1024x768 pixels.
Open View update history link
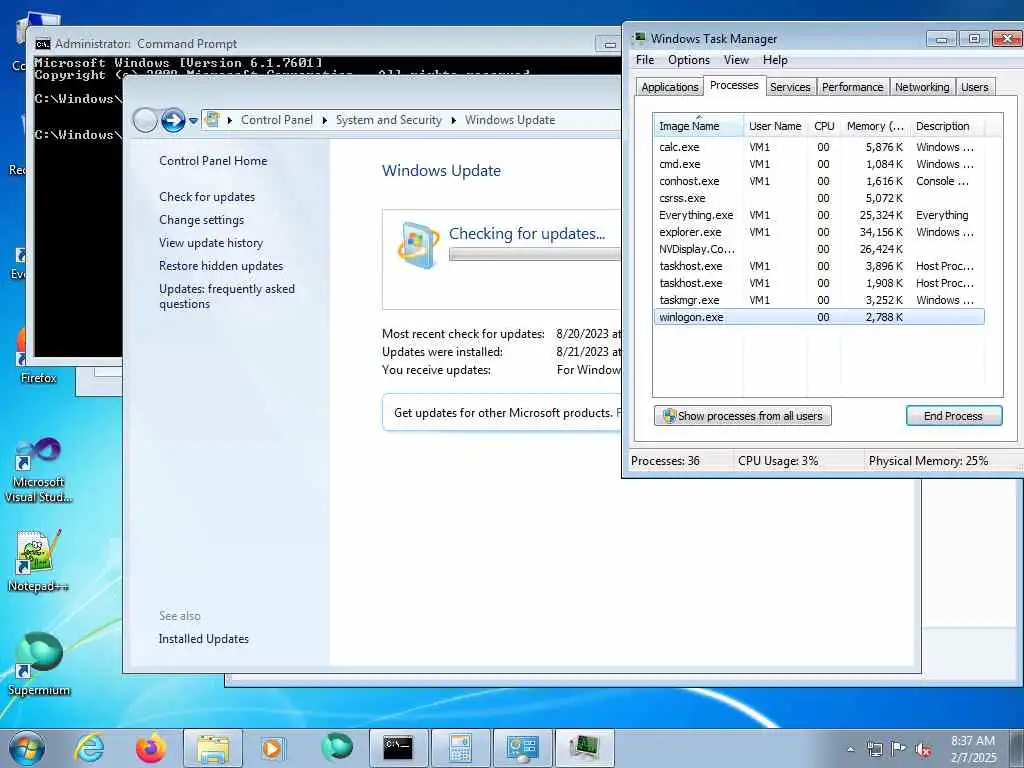(211, 242)
